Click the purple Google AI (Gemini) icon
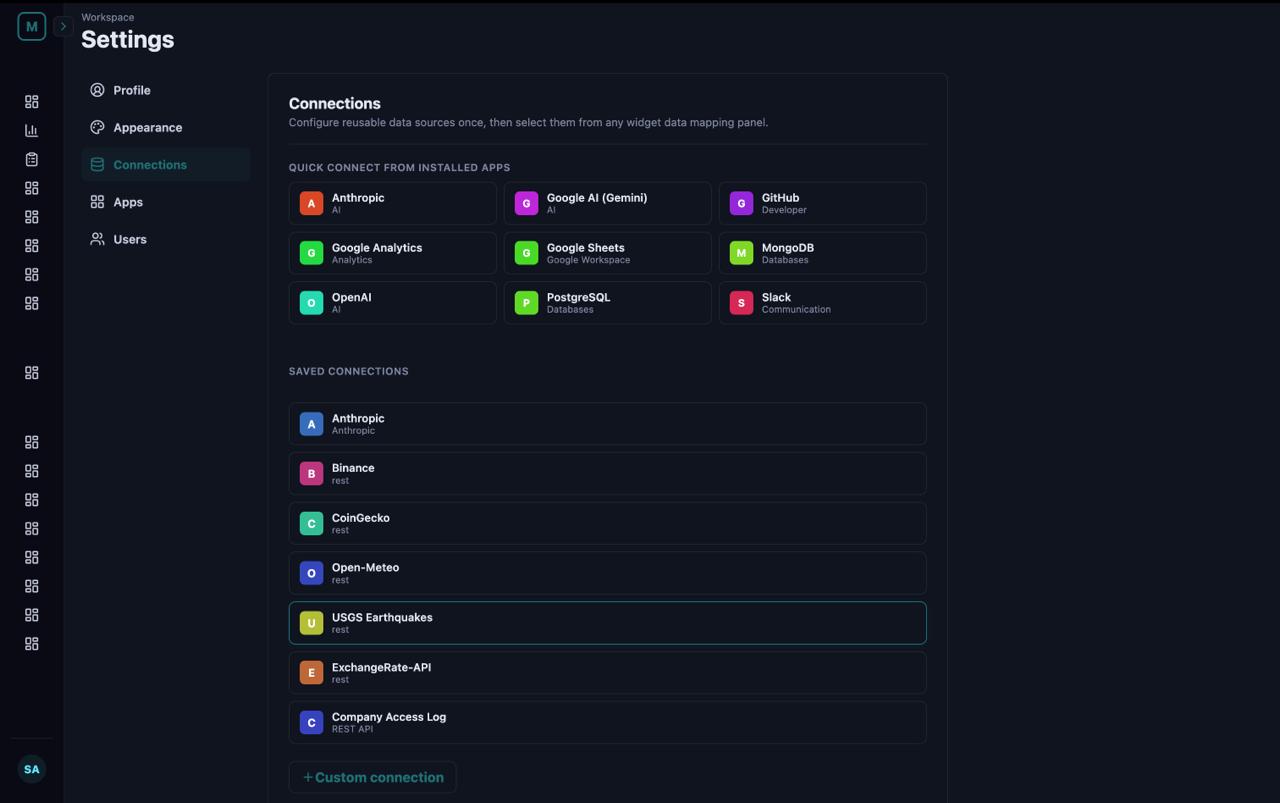1280x803 pixels. (x=526, y=203)
